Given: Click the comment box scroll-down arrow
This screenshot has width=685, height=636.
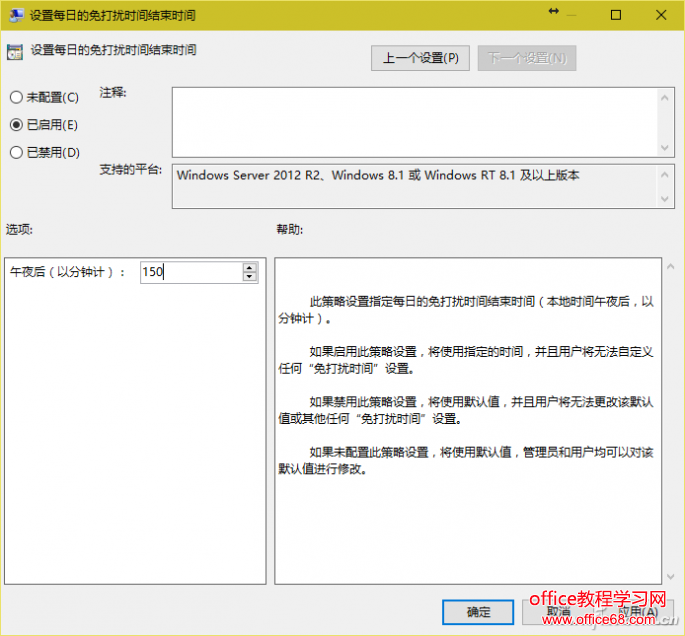Looking at the screenshot, I should tap(664, 148).
